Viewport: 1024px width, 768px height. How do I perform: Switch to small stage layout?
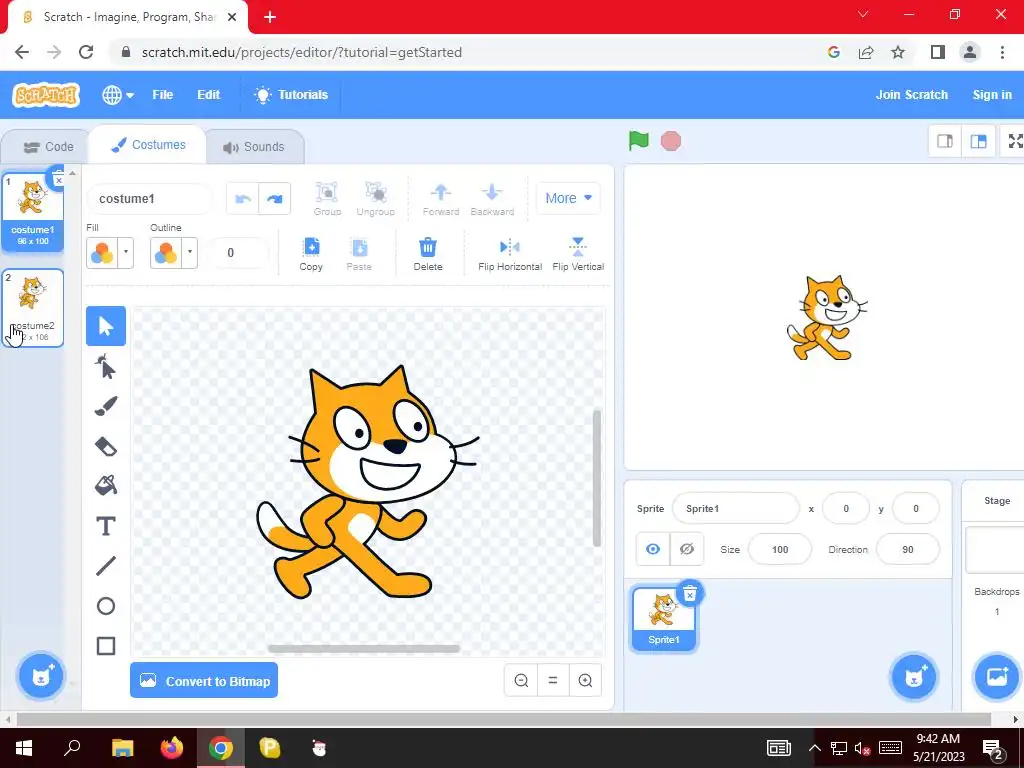pyautogui.click(x=945, y=141)
